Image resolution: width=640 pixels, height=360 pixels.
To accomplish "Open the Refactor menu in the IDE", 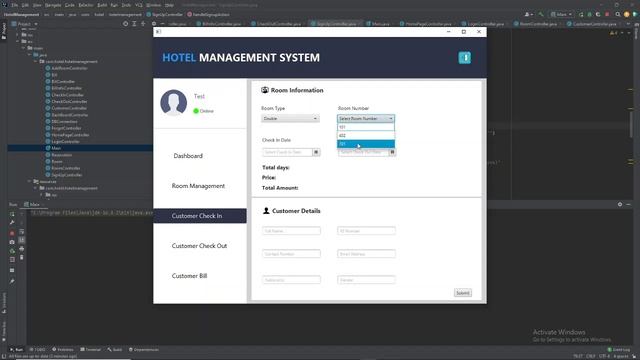I will pyautogui.click(x=86, y=5).
